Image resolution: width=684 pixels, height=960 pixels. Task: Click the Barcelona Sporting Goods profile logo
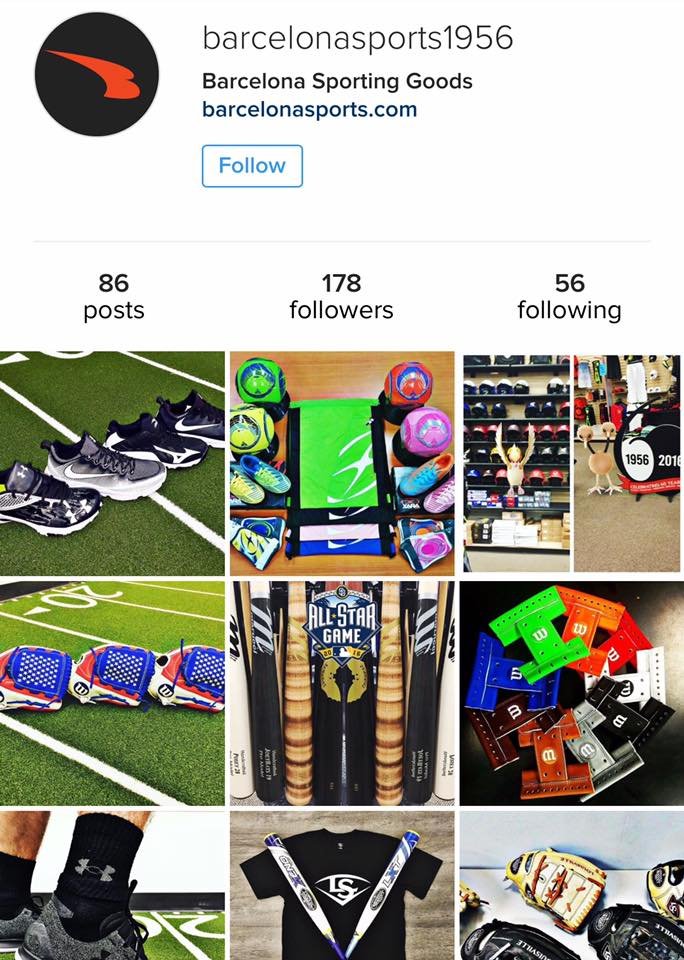(x=97, y=74)
